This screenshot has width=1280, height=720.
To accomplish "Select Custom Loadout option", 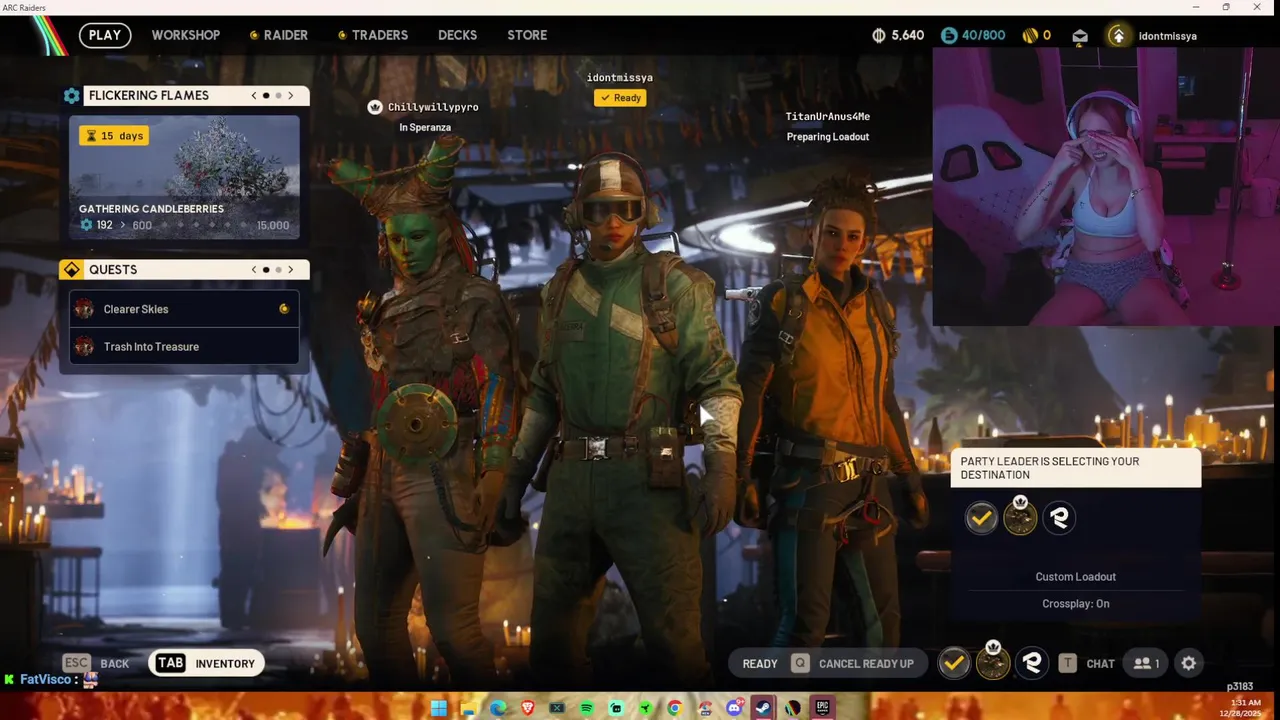I will pyautogui.click(x=1076, y=577).
